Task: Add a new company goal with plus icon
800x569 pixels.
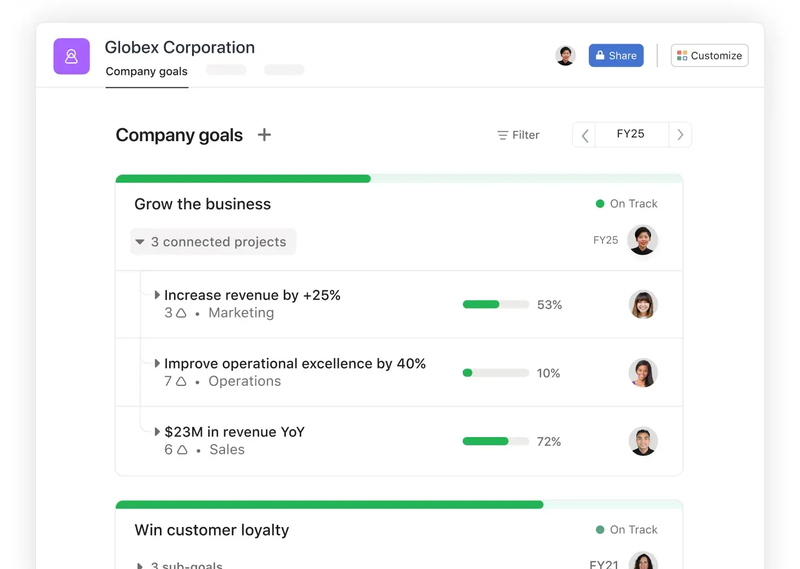Action: point(264,135)
